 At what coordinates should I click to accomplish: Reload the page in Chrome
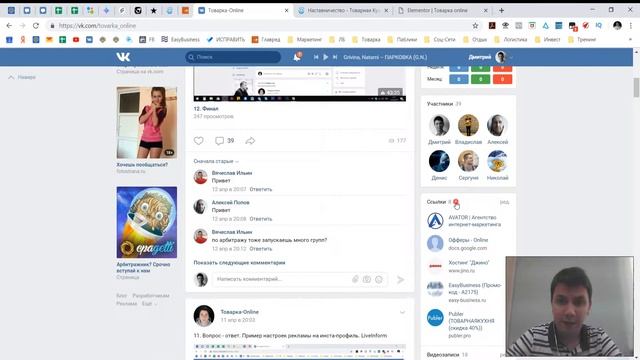(x=36, y=26)
